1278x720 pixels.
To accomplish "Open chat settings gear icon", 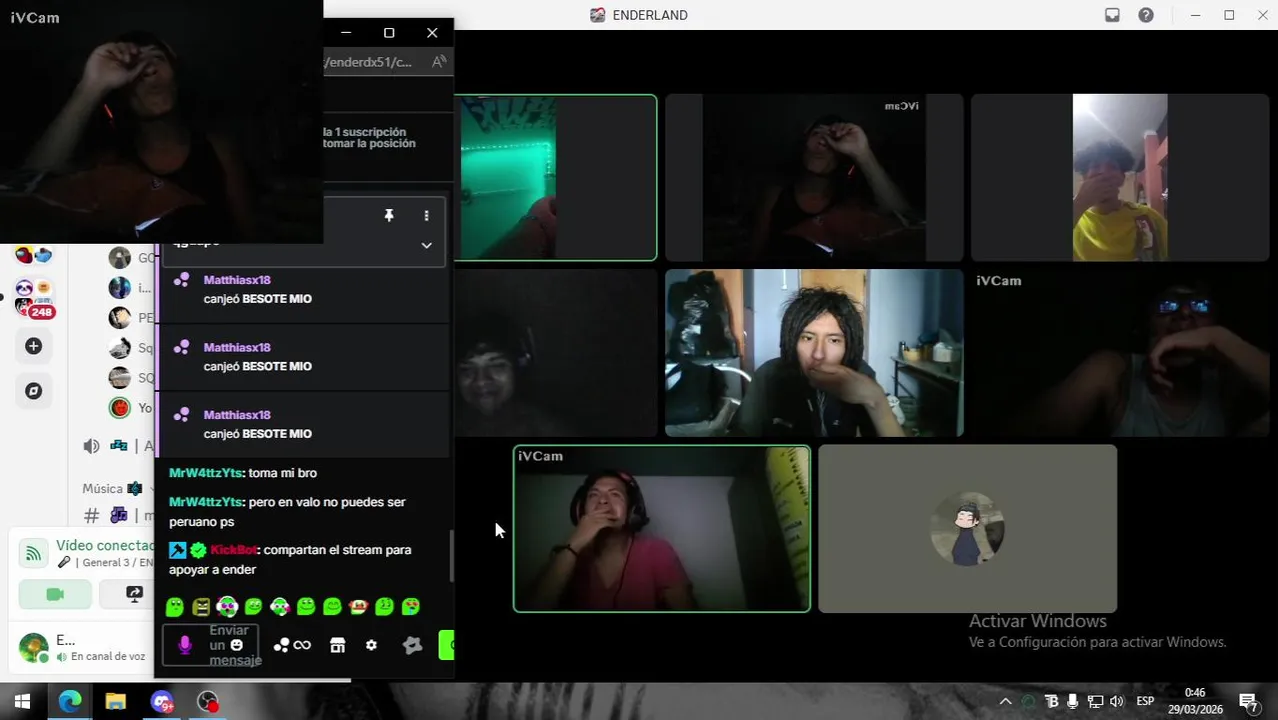I will (x=371, y=645).
